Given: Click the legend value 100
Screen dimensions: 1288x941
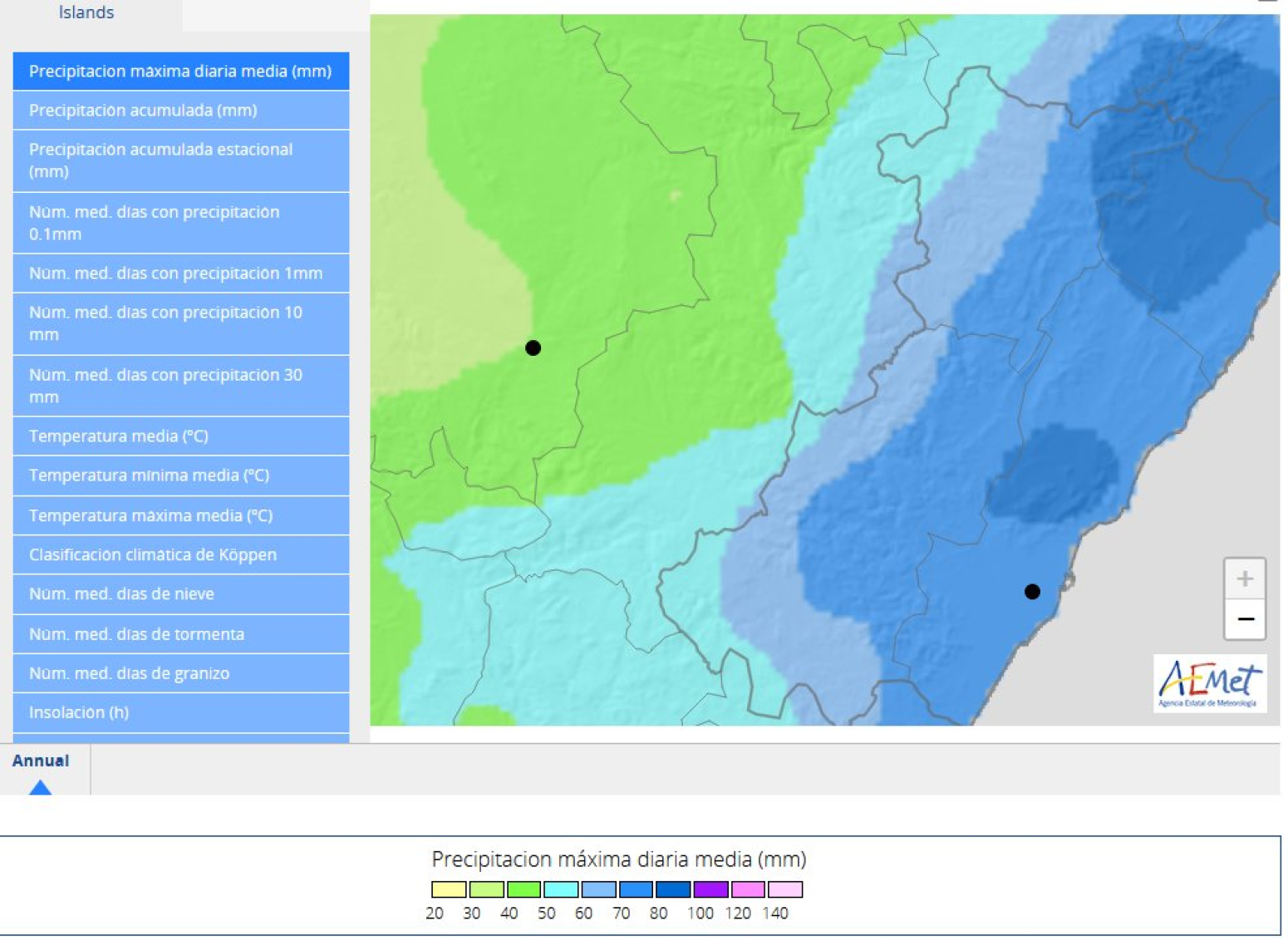Looking at the screenshot, I should click(x=701, y=913).
